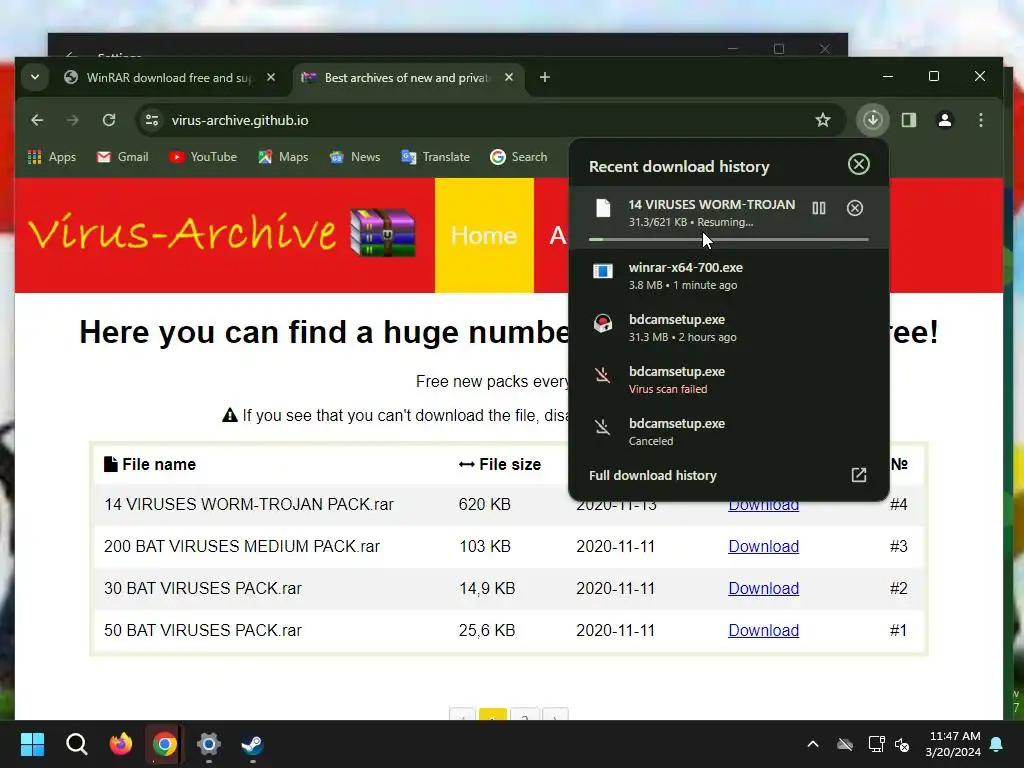The image size is (1024, 768).
Task: Select the Canceled bdcamsetup.exe entry
Action: pyautogui.click(x=729, y=432)
